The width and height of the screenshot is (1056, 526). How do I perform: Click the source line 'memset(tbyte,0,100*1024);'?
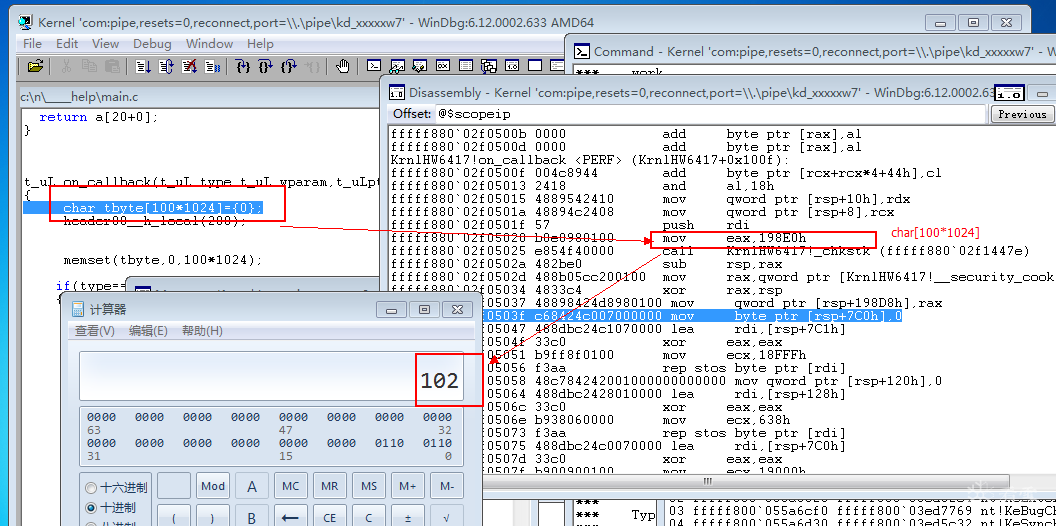163,260
